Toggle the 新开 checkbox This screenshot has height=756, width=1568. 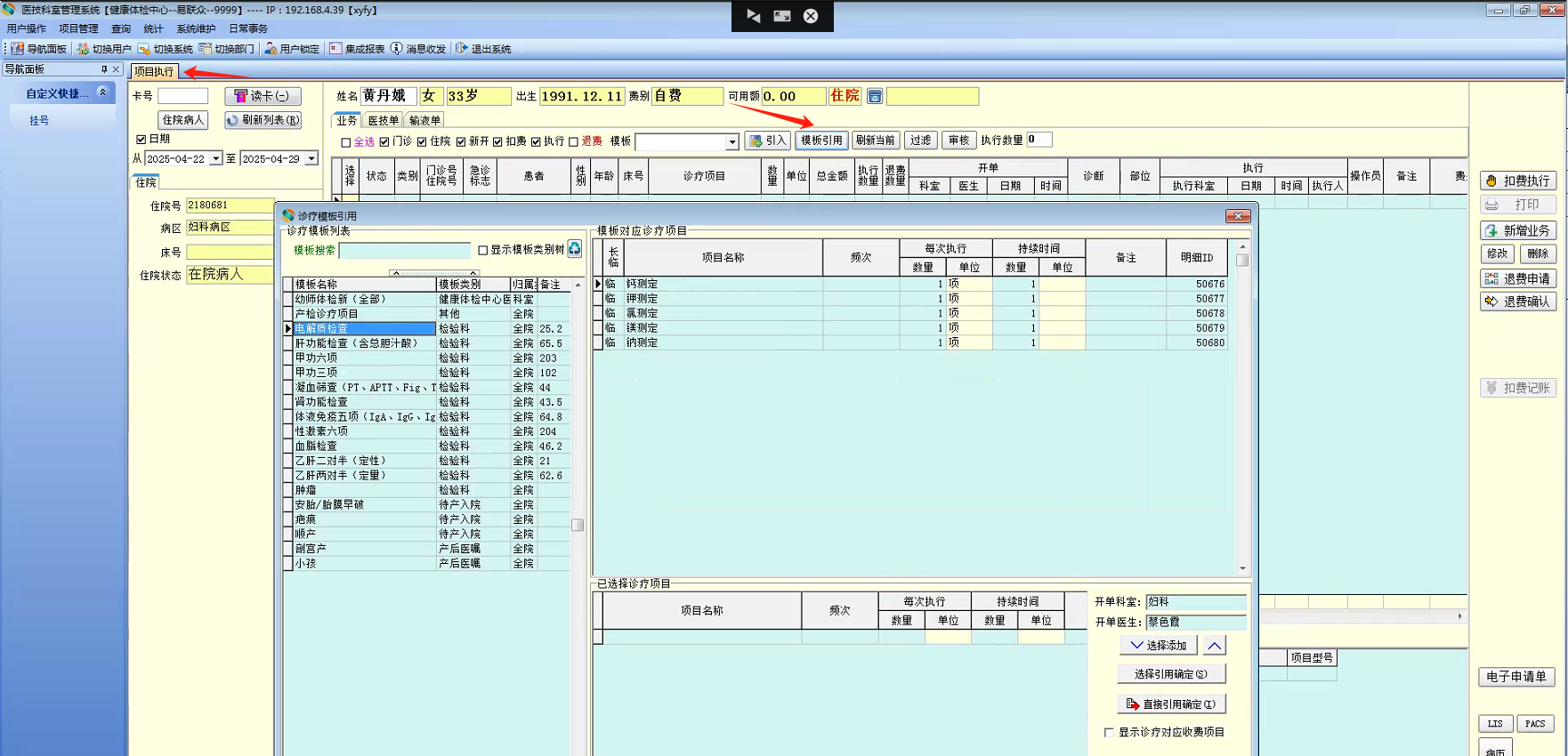(461, 141)
